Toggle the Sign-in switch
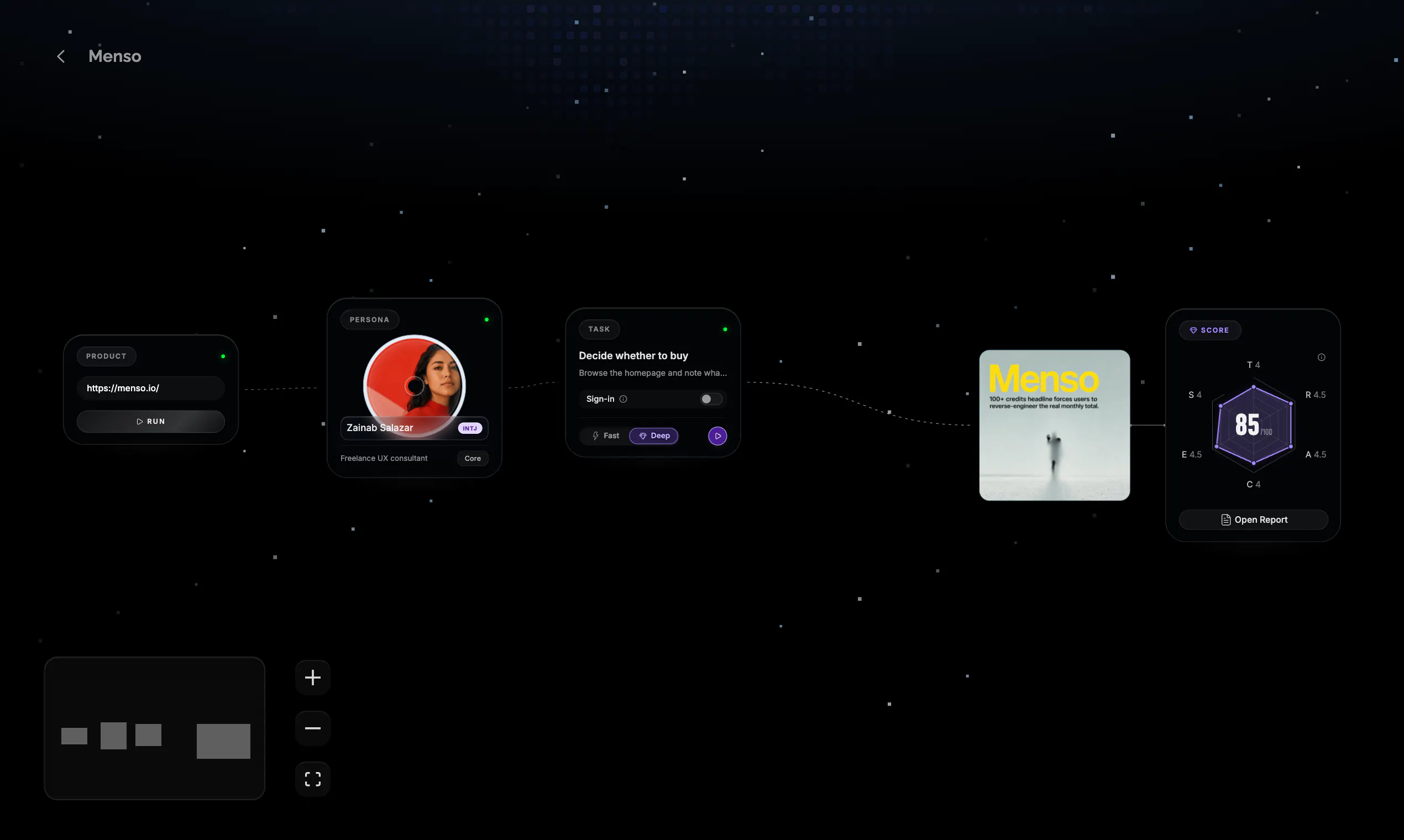Image resolution: width=1404 pixels, height=840 pixels. [x=711, y=399]
